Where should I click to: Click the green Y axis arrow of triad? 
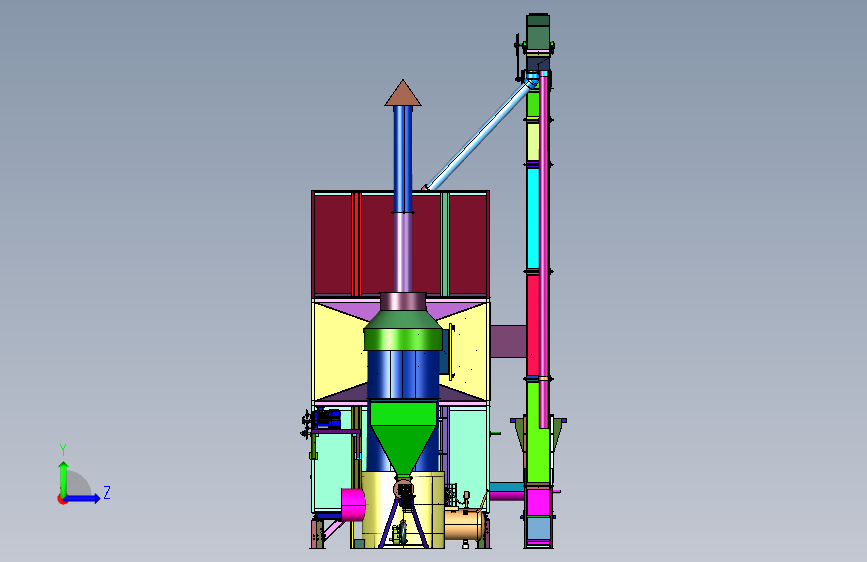point(64,479)
